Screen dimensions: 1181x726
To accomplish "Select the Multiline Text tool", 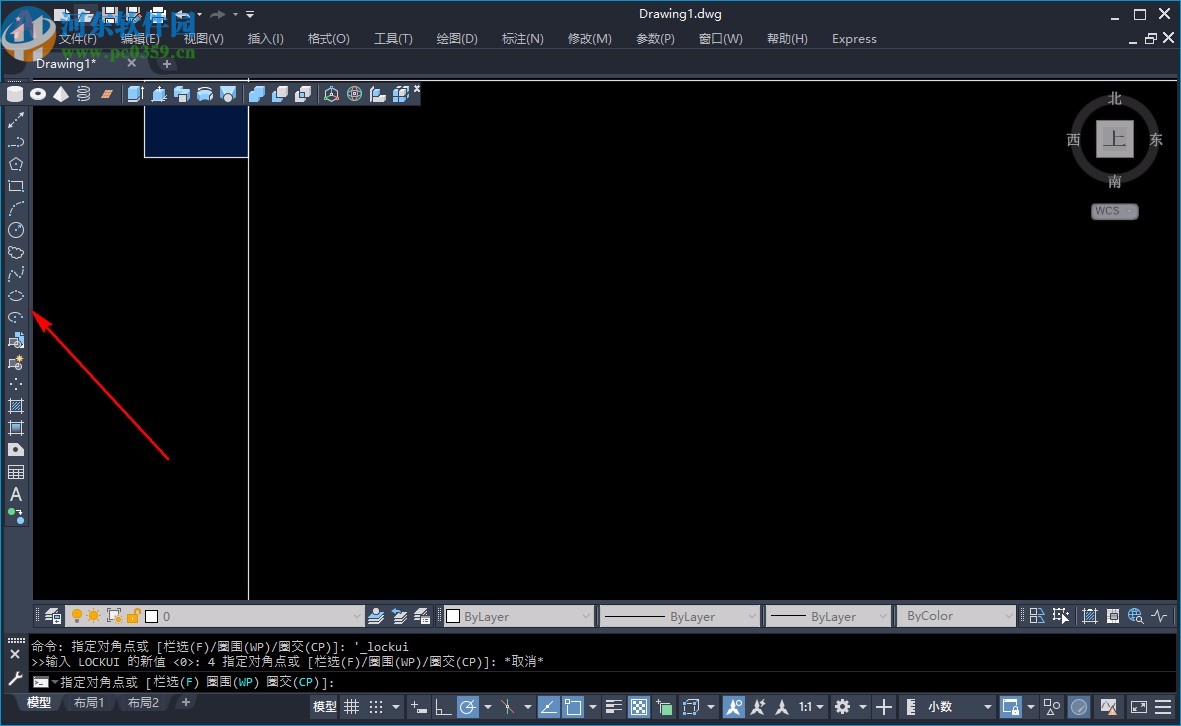I will (16, 494).
